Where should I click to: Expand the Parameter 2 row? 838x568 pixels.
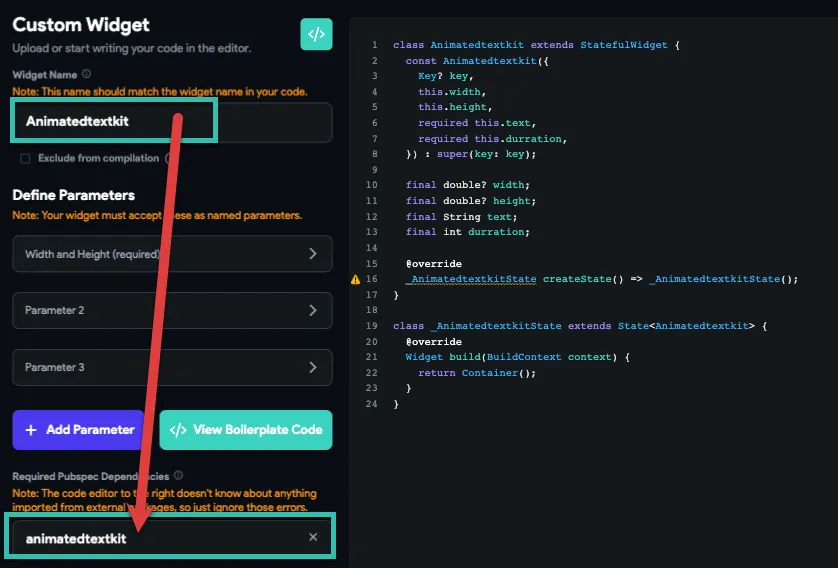(172, 310)
